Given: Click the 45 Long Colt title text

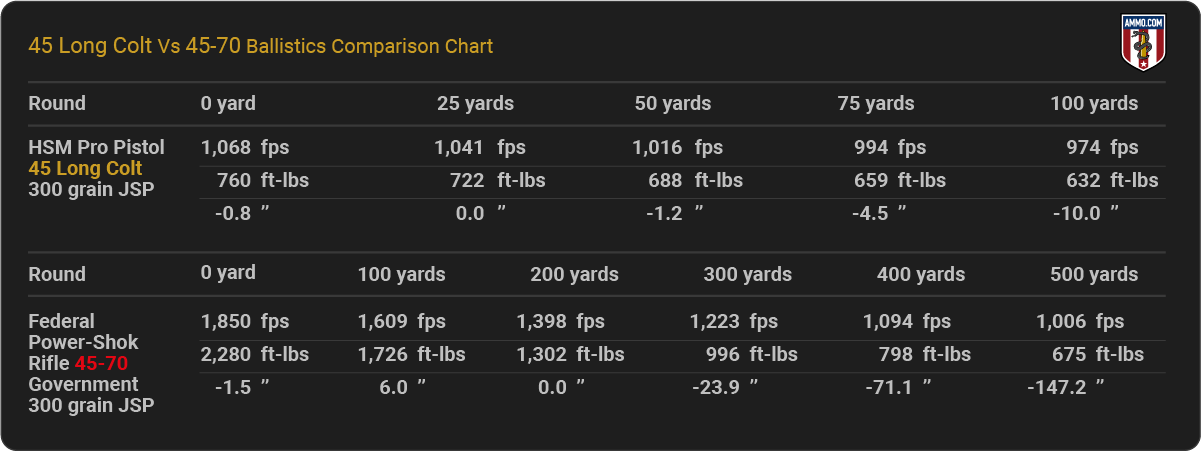Looking at the screenshot, I should (90, 46).
